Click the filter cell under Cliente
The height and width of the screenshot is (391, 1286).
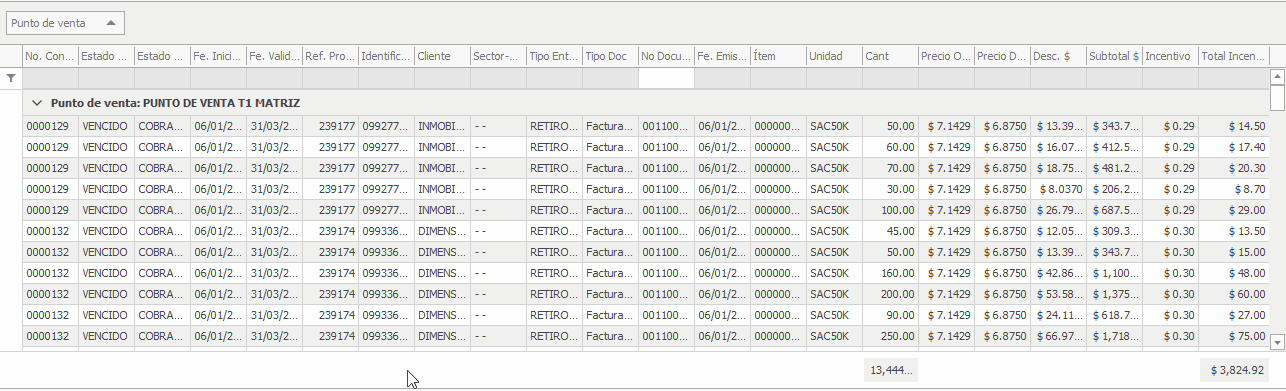442,78
